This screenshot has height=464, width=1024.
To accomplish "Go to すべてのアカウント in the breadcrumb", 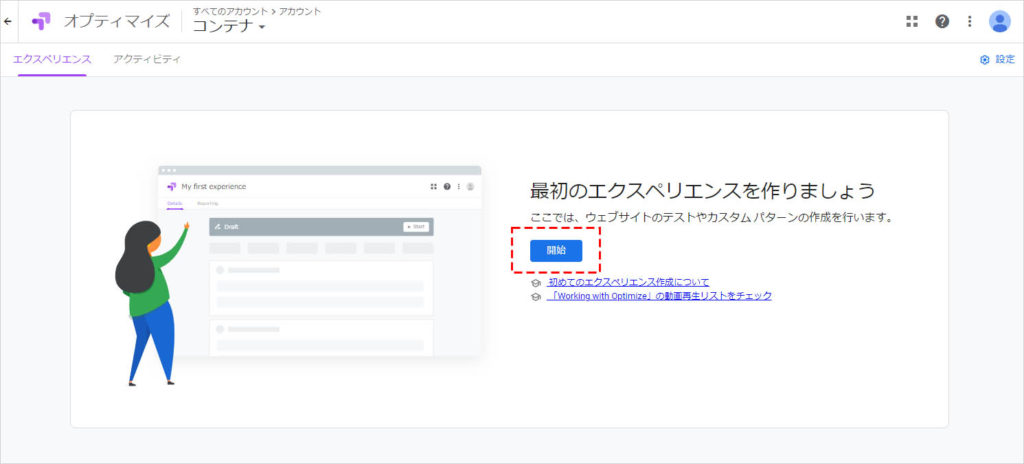I will click(x=228, y=10).
